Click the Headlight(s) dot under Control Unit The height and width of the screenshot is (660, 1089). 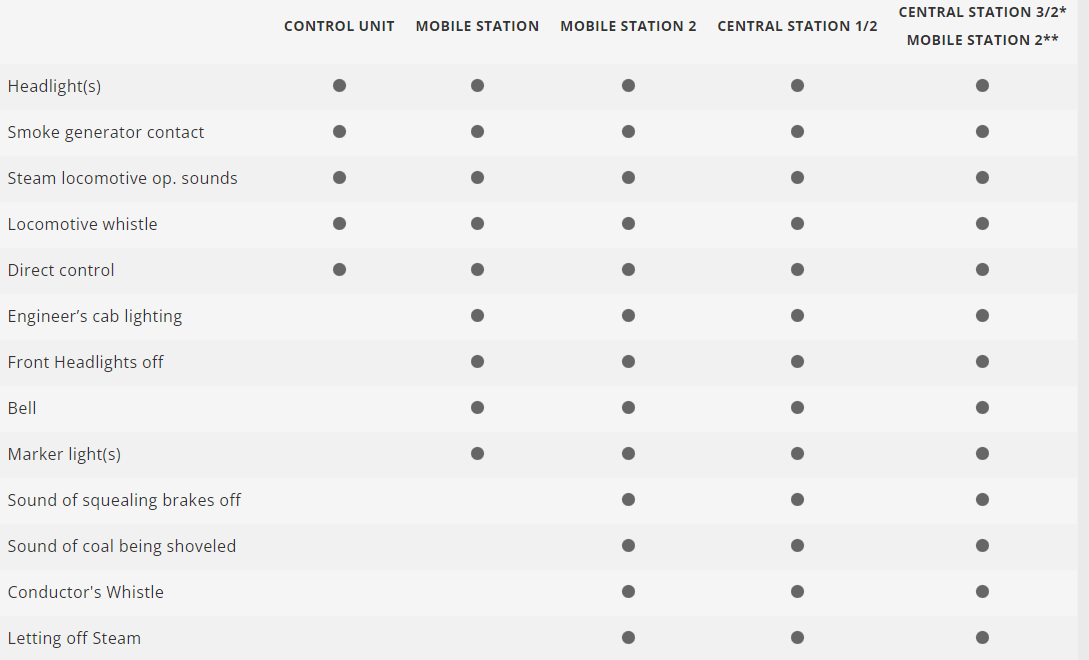tap(340, 86)
